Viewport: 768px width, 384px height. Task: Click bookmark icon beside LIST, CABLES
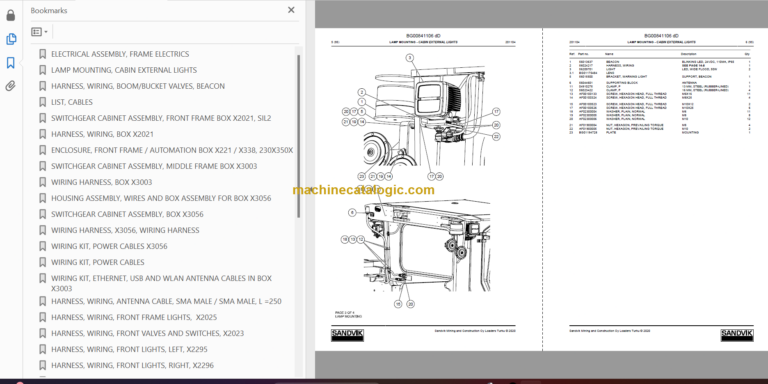coord(43,102)
